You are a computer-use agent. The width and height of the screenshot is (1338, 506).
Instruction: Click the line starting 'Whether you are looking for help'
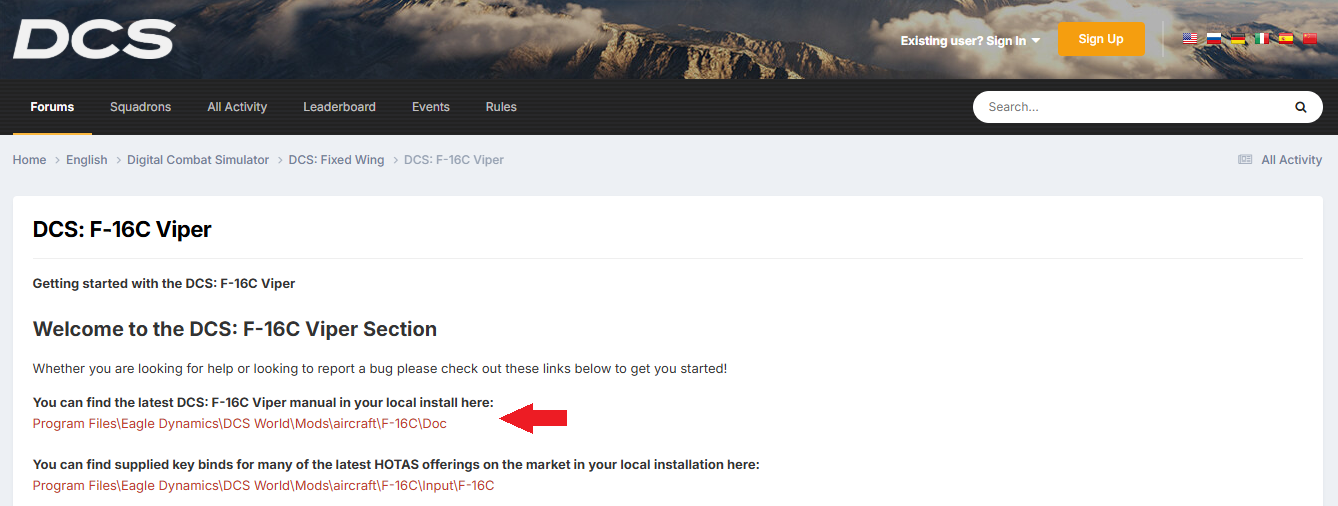(x=380, y=369)
